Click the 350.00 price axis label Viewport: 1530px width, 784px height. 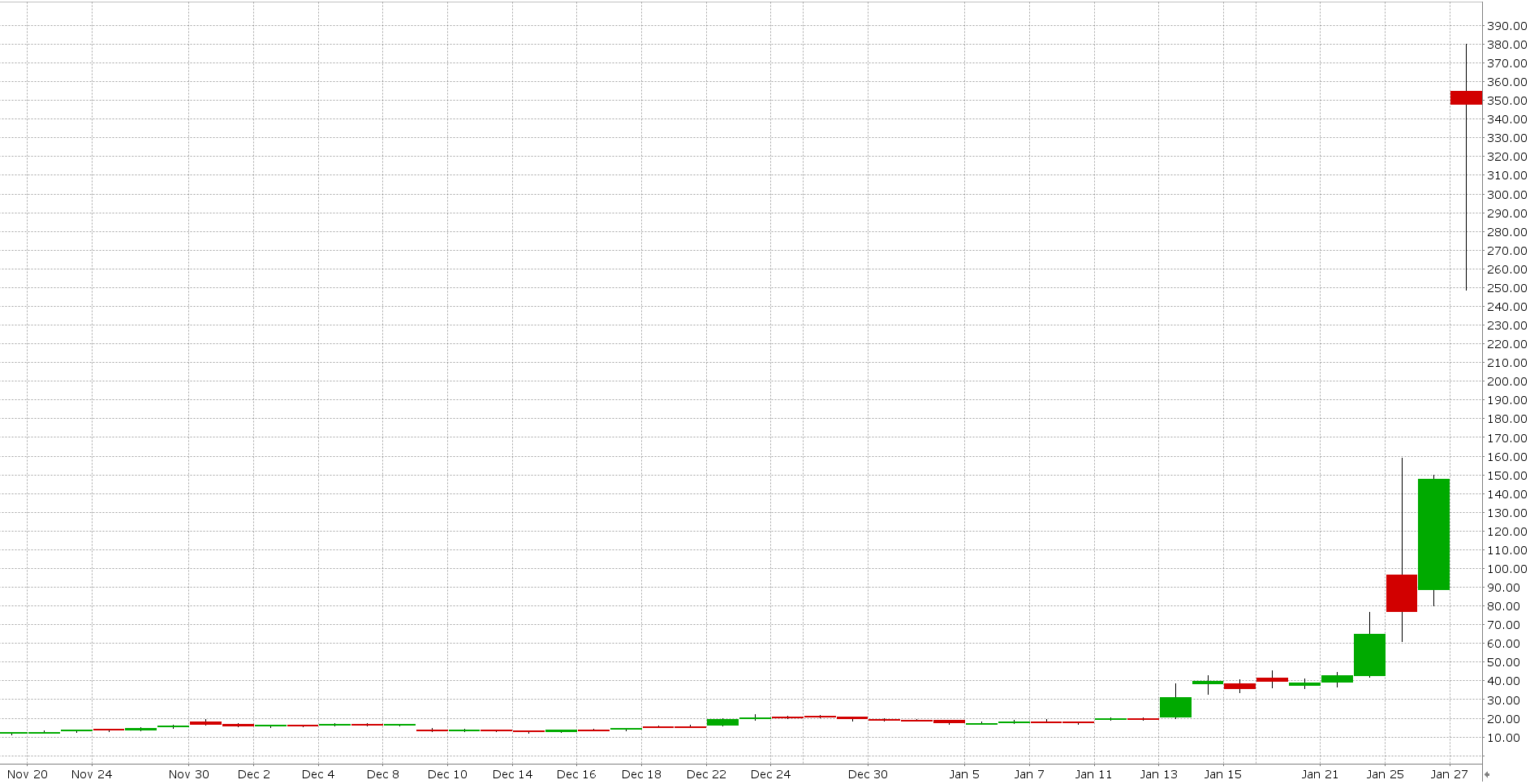coord(1507,101)
